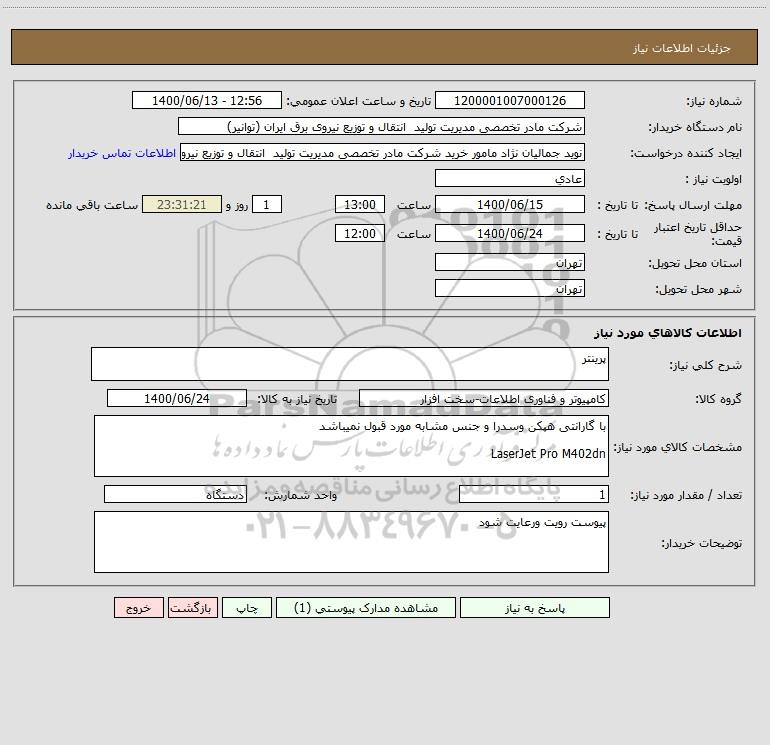The height and width of the screenshot is (745, 770).
Task: Click the label مشخصات کالای مورد نیاز
Action: (678, 447)
